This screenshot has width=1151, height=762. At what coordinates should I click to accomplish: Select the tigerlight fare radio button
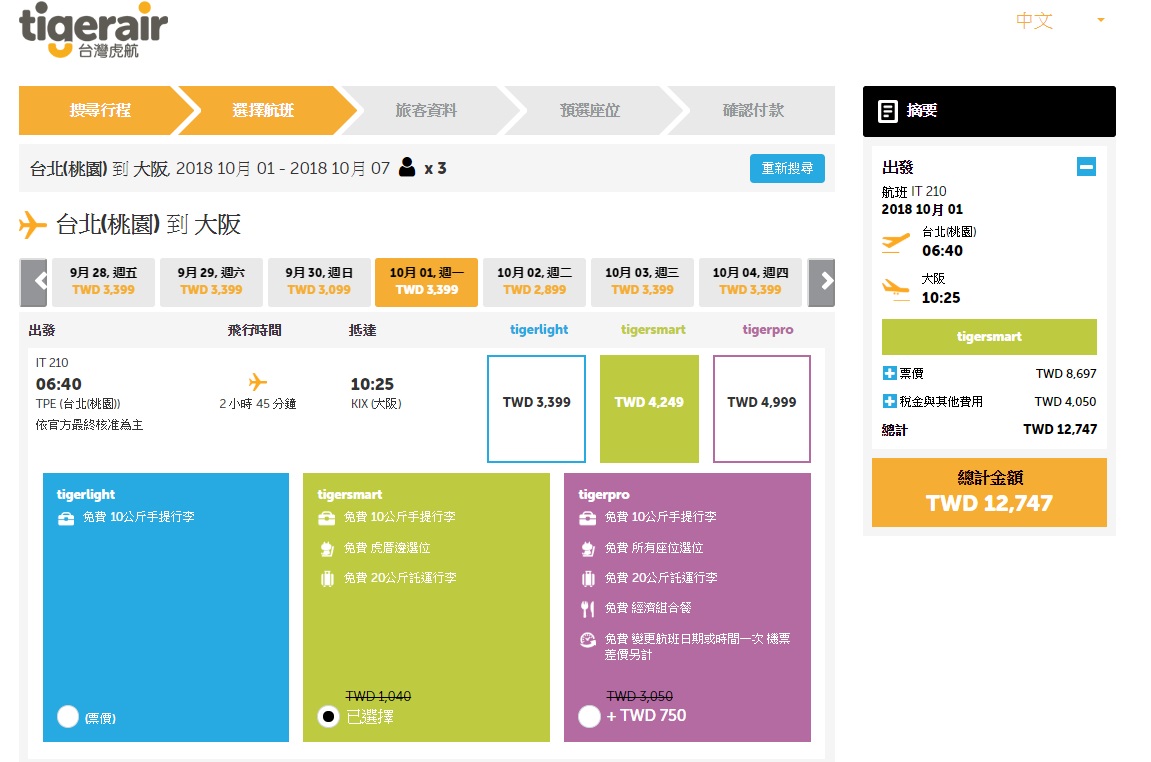(x=68, y=716)
